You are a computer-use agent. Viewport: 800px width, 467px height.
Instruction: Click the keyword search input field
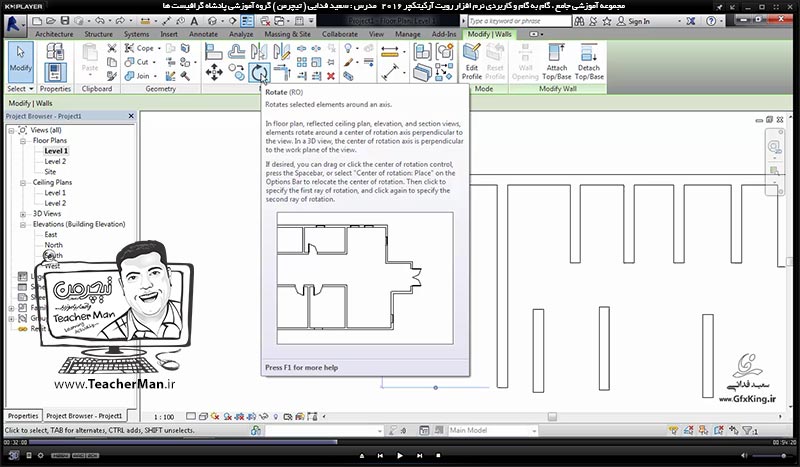(519, 21)
